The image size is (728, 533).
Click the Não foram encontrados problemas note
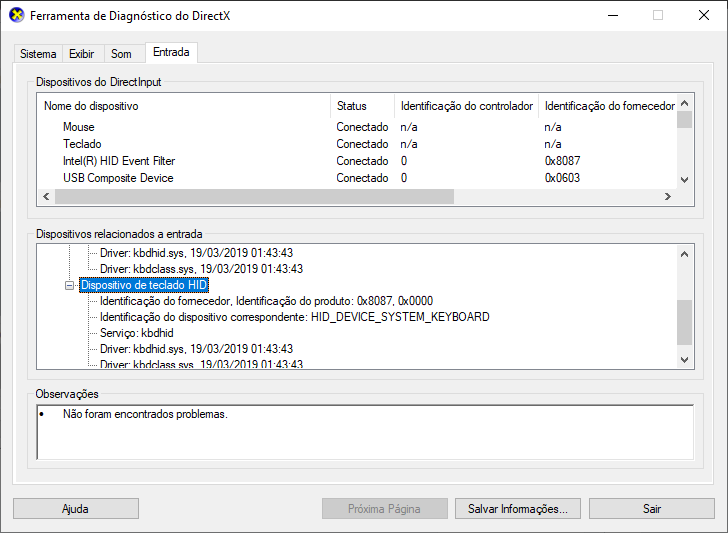click(145, 414)
